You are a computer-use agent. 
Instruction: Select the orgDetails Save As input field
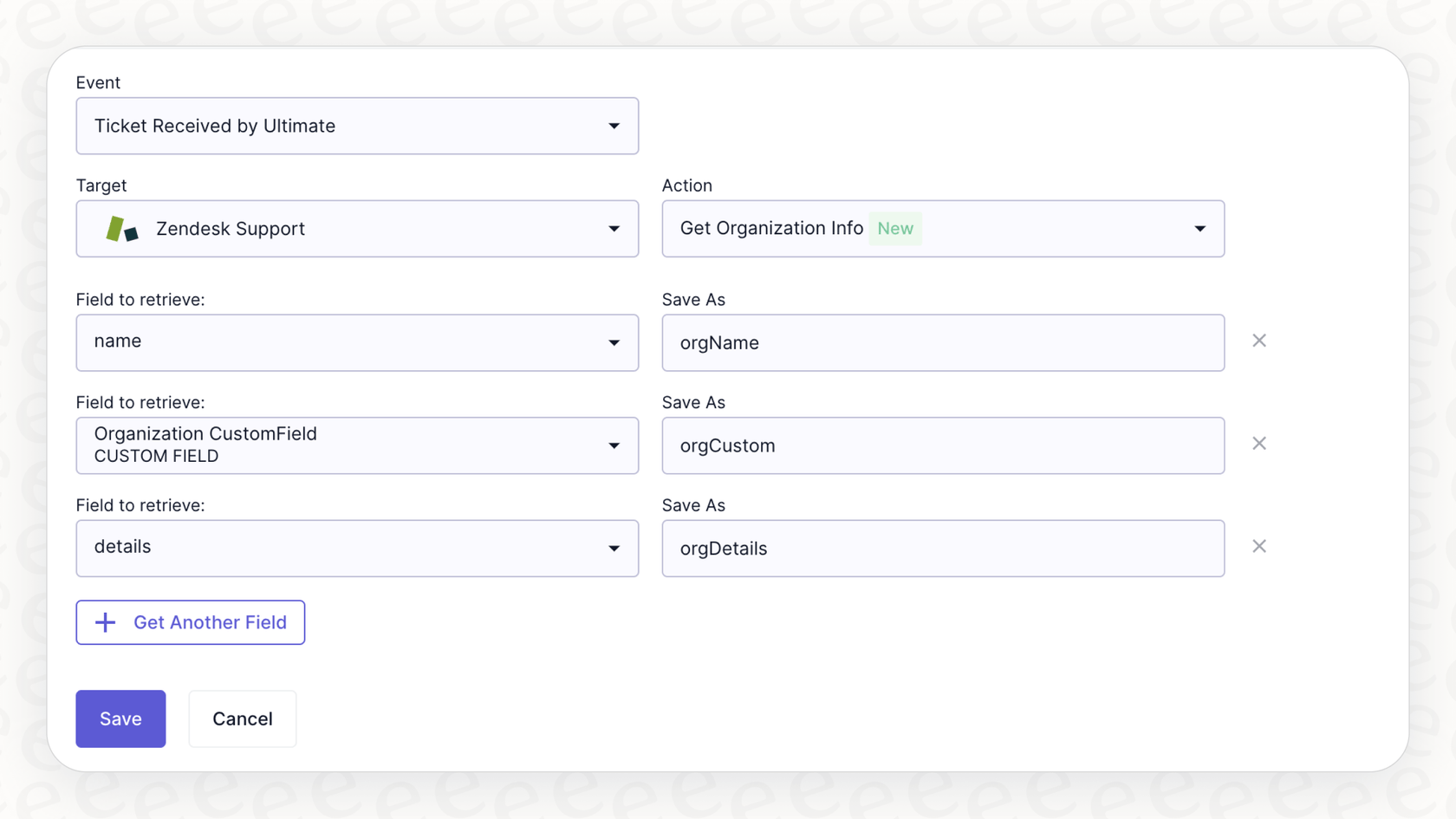coord(943,548)
